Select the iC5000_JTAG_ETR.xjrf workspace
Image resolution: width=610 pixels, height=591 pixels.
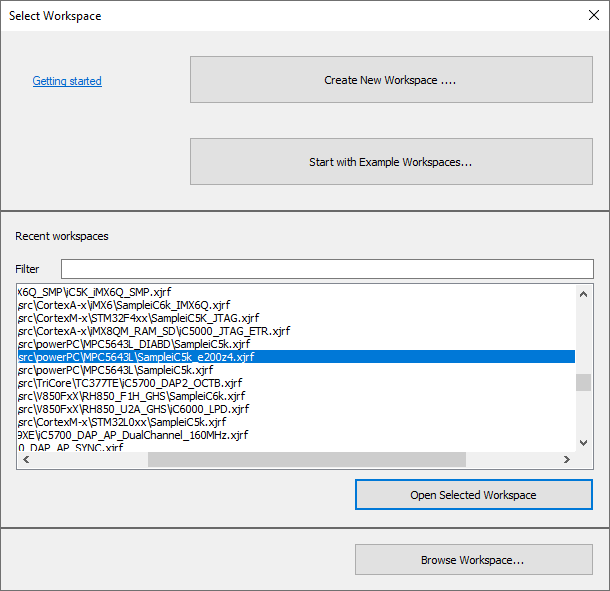click(x=154, y=331)
